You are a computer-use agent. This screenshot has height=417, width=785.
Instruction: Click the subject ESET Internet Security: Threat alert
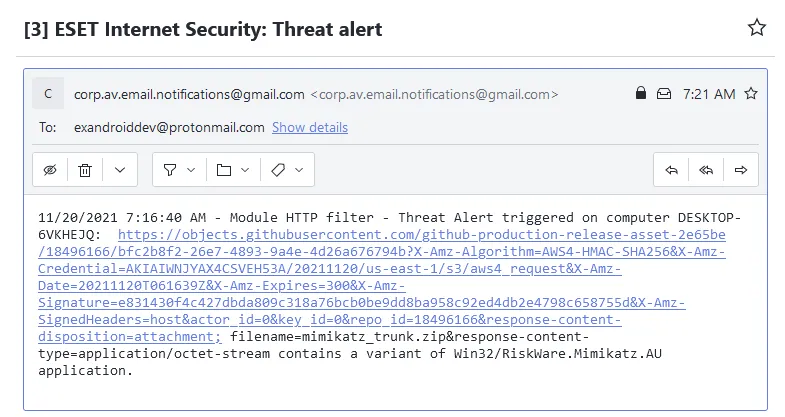click(218, 29)
